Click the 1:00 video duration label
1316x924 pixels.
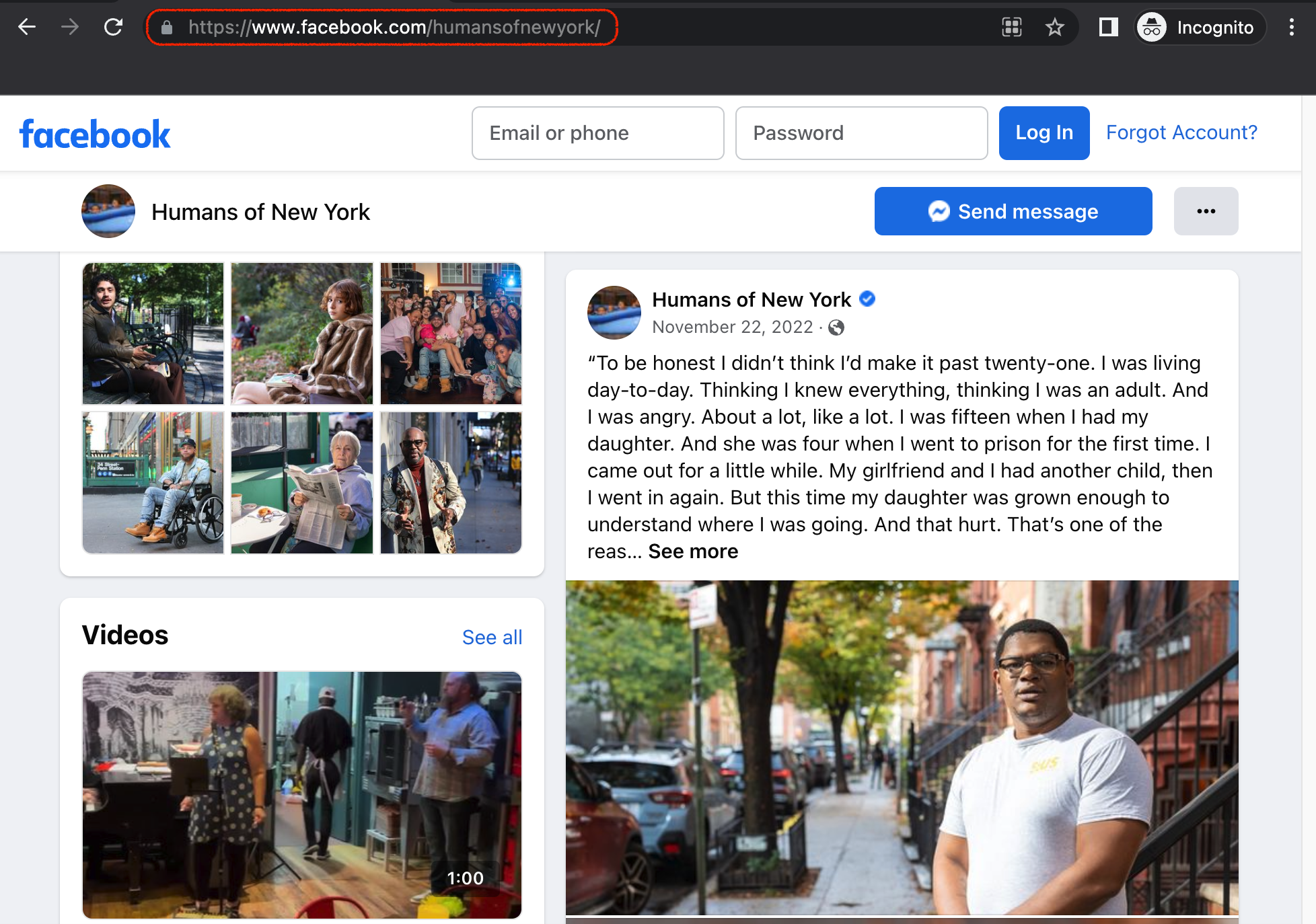[465, 878]
